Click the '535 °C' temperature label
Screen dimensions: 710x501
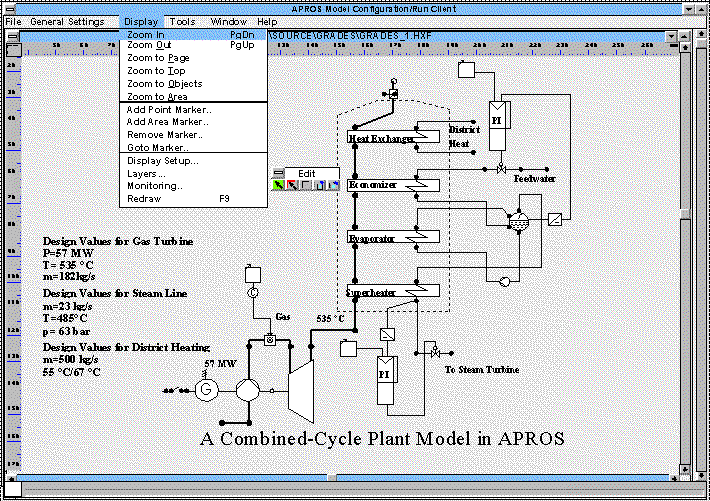point(330,318)
